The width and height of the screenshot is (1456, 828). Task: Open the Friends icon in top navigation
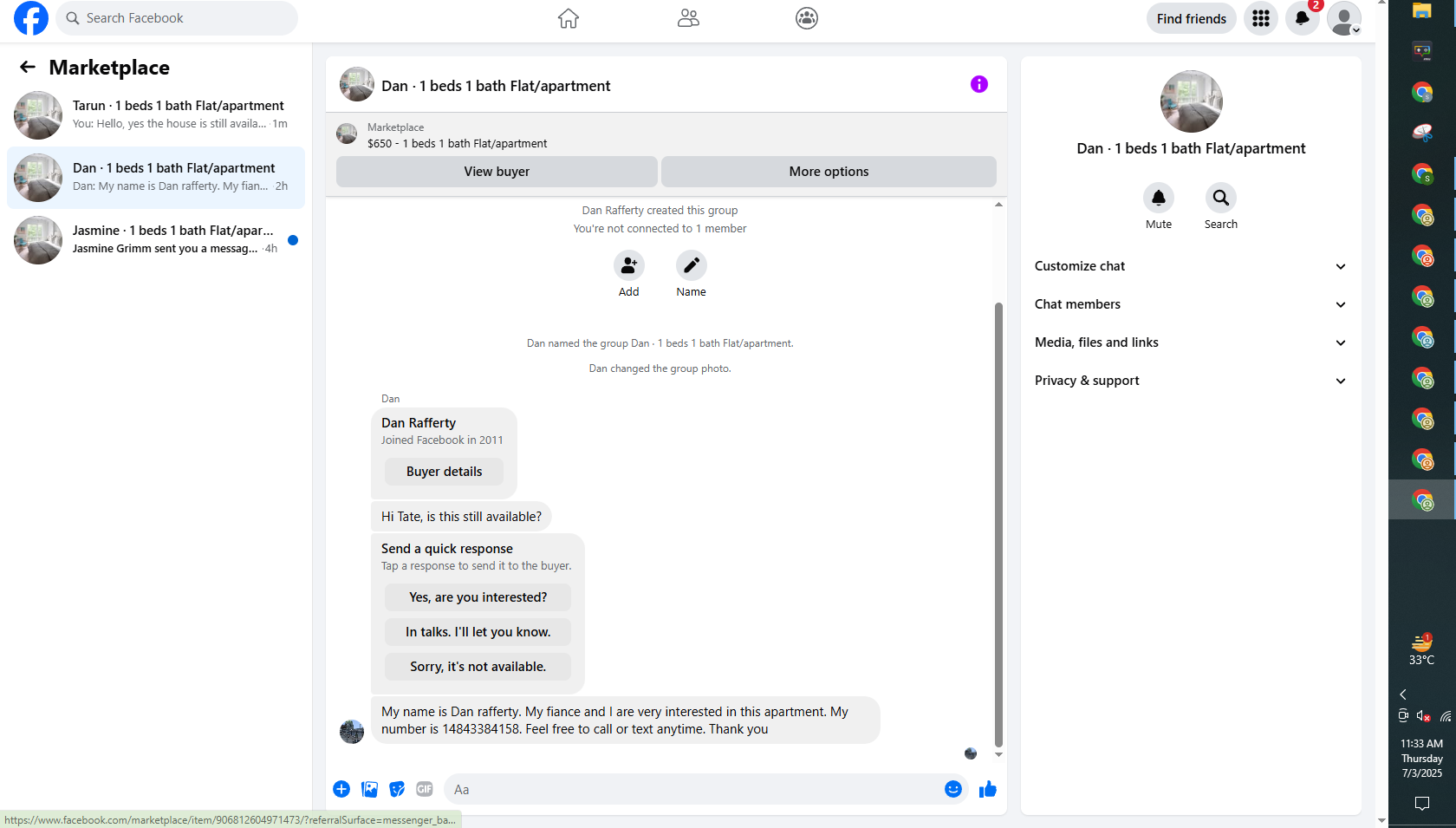(x=688, y=18)
